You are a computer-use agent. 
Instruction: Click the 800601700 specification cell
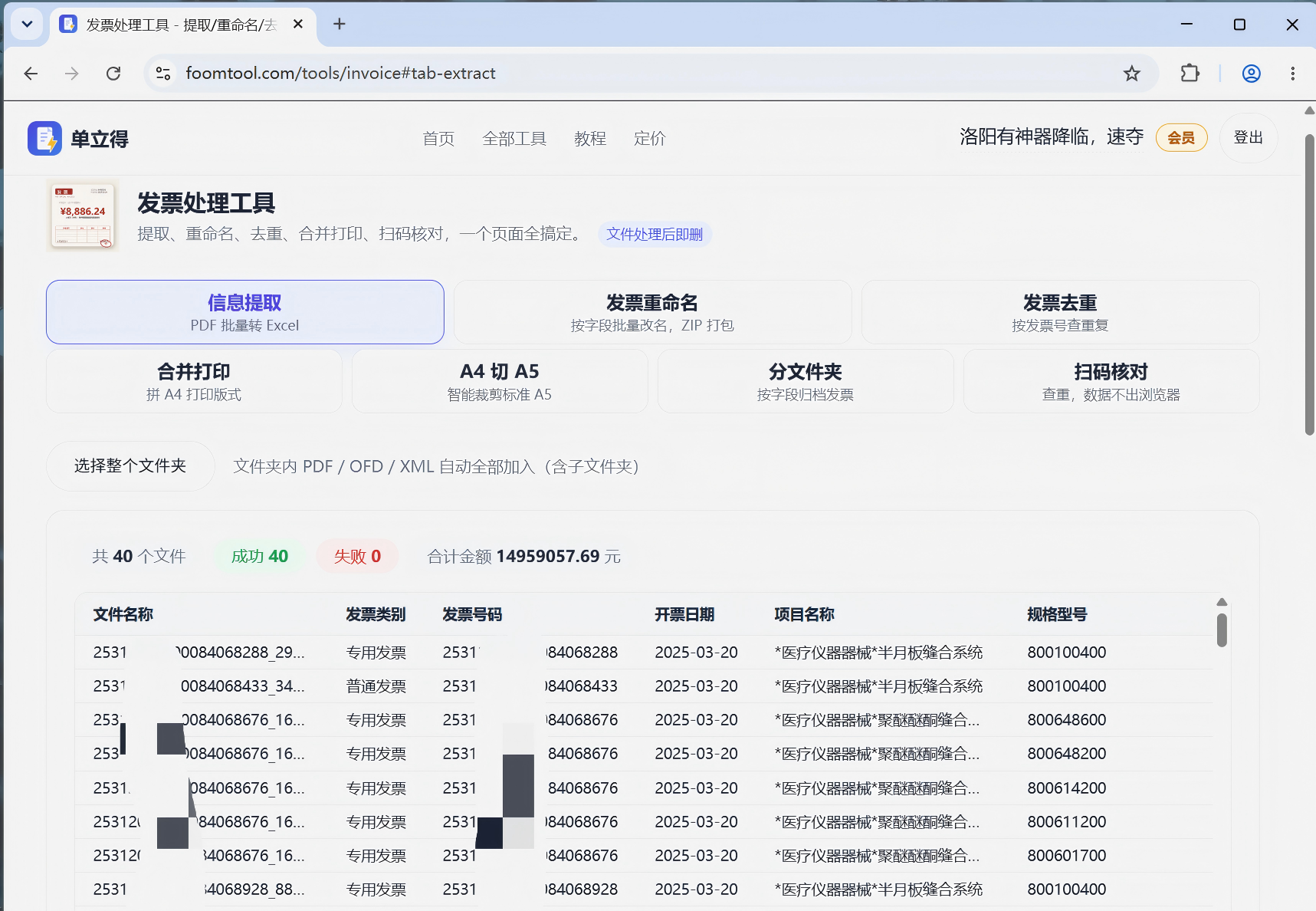1066,856
